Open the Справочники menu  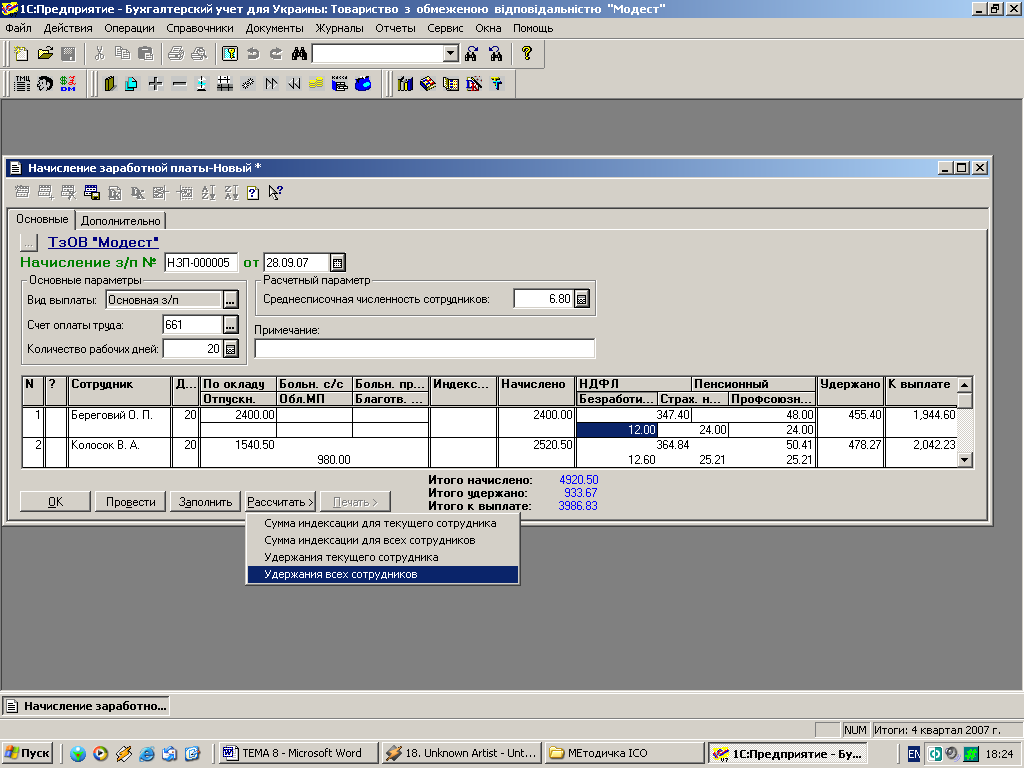pos(200,28)
